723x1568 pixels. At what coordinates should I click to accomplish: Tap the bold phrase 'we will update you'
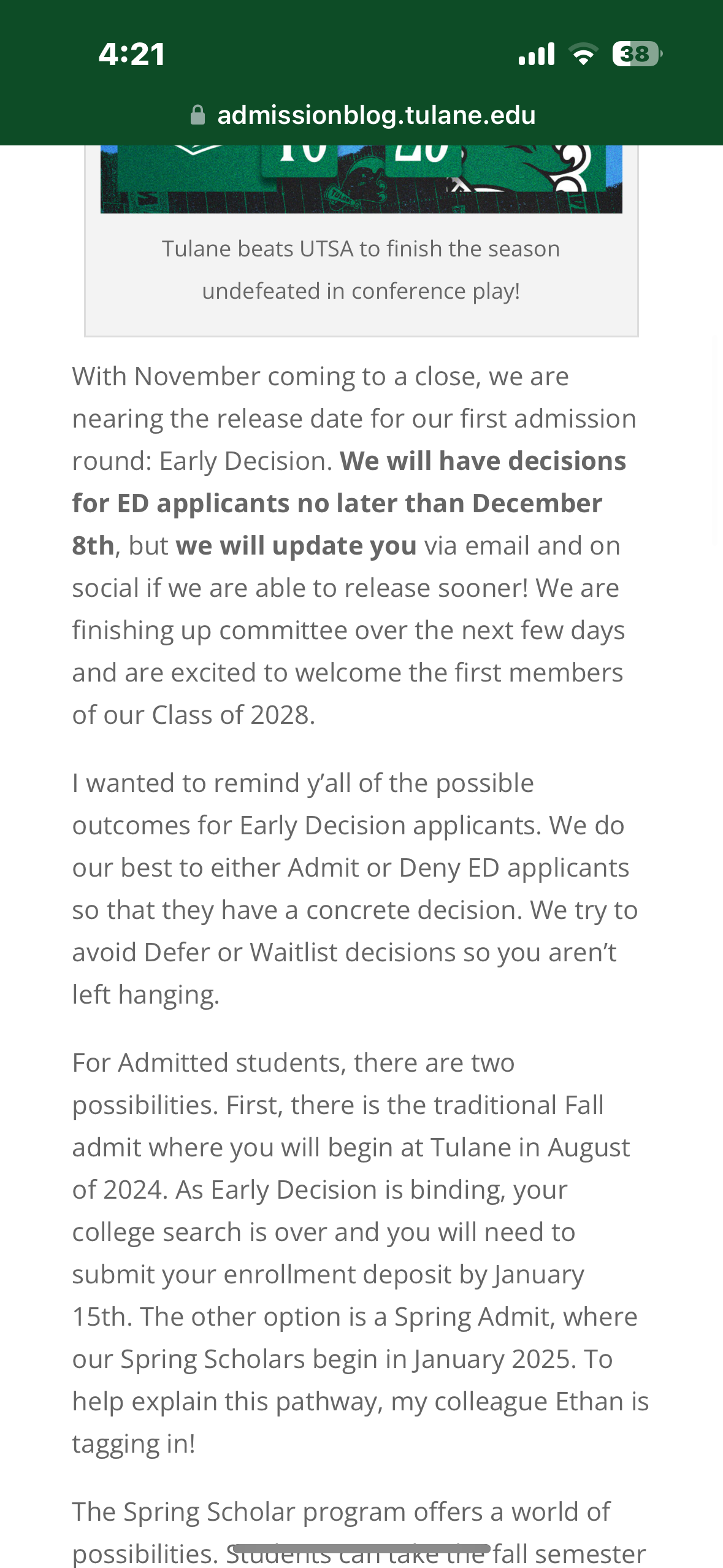click(x=296, y=545)
